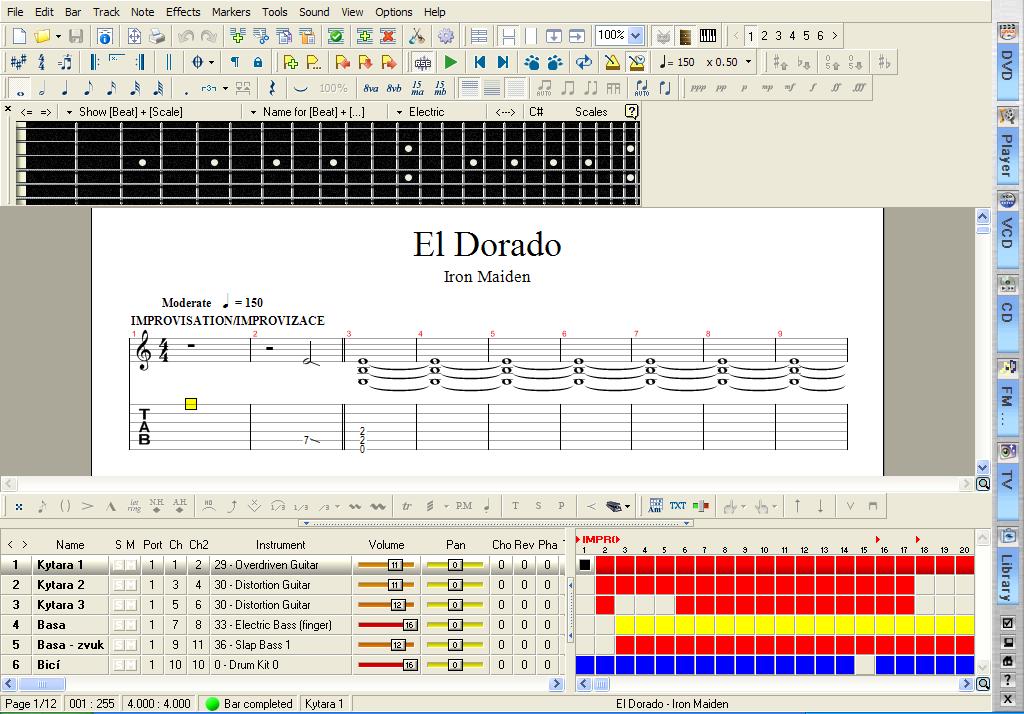
Task: Open the Sound menu
Action: 314,12
